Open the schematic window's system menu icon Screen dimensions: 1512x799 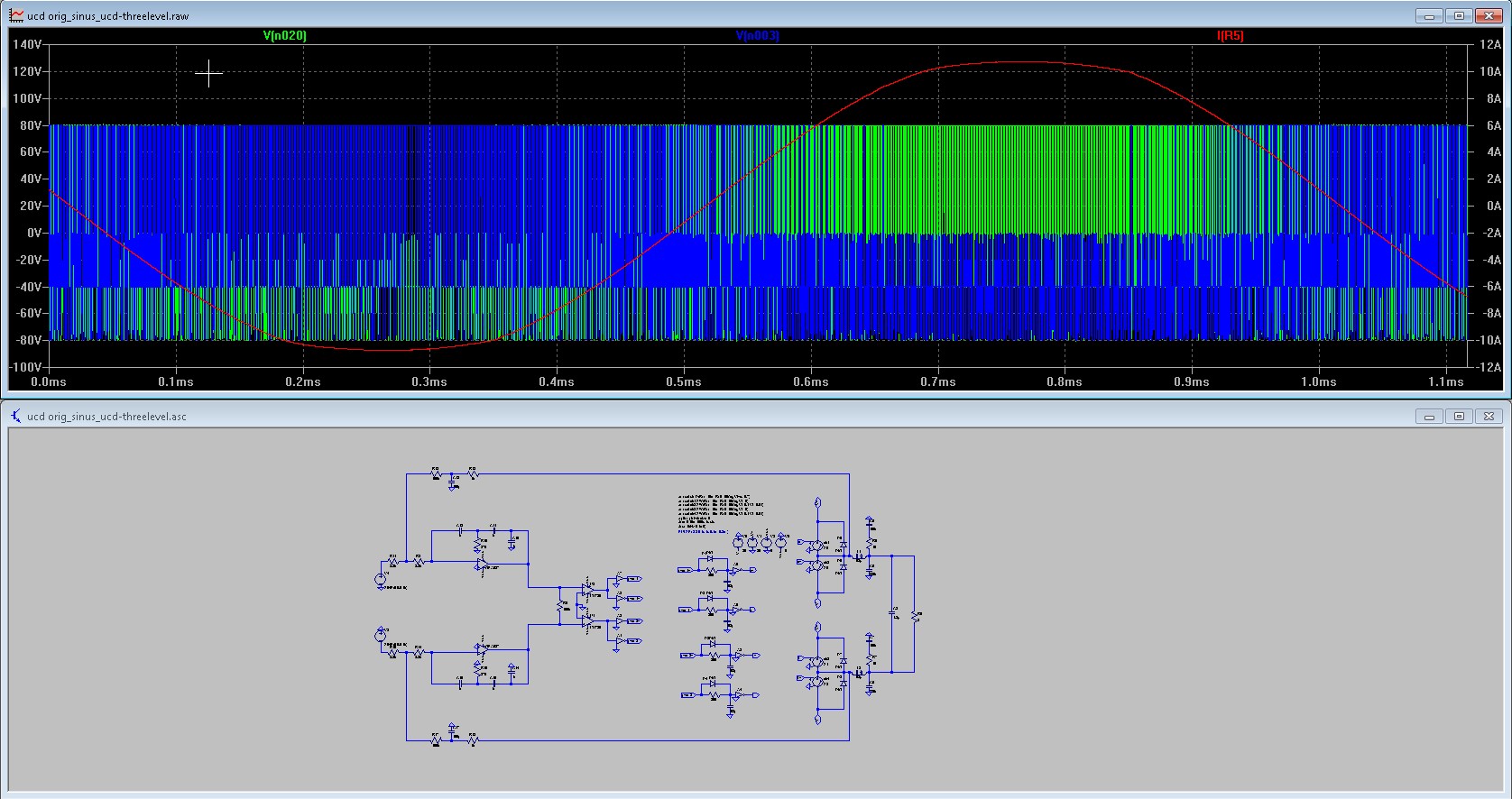(16, 416)
